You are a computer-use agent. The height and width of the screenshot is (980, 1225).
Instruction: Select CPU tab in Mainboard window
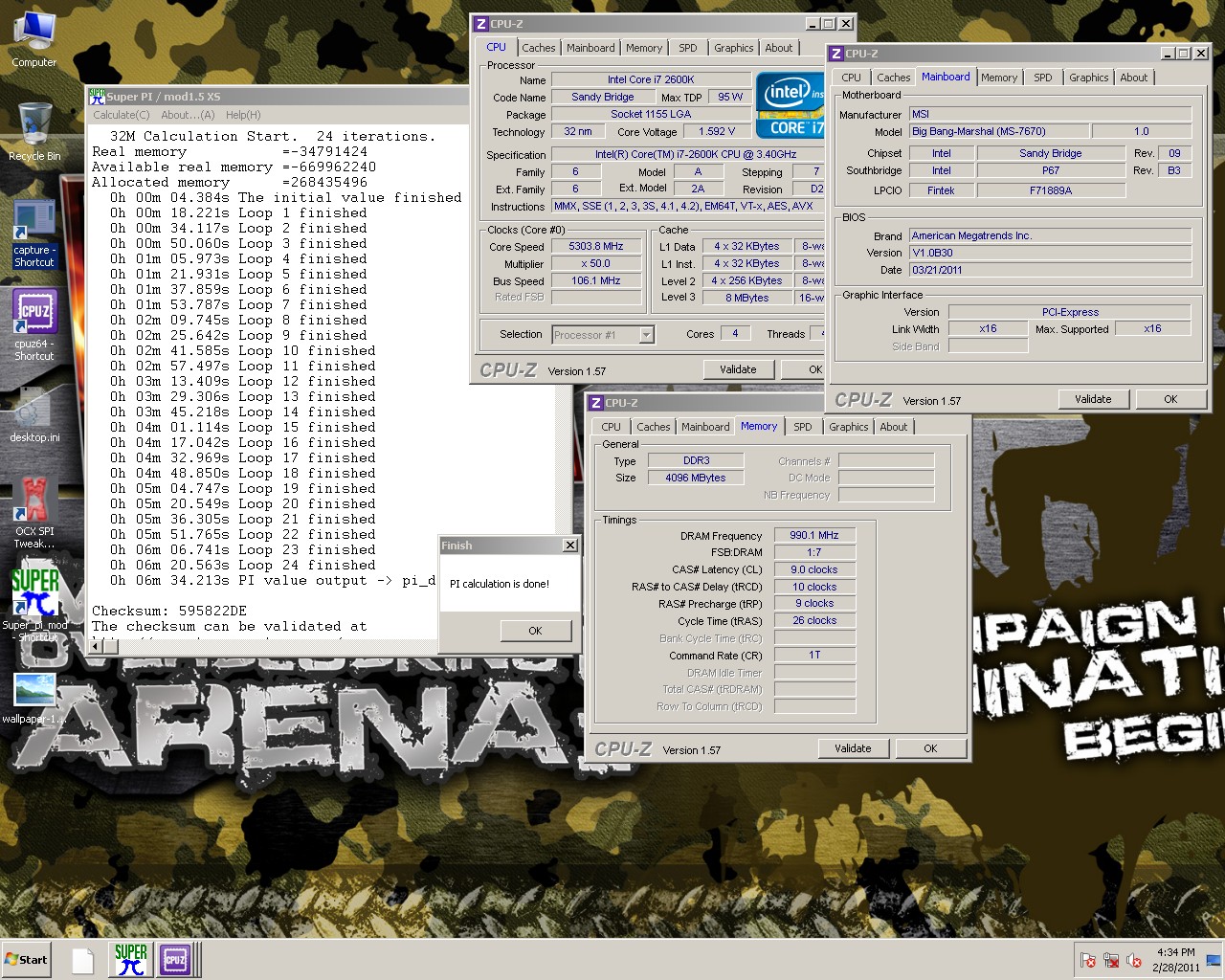pos(852,78)
